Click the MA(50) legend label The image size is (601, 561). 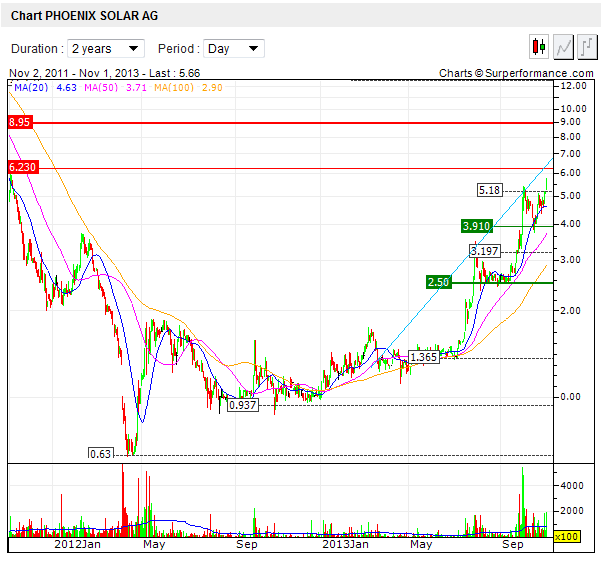101,88
